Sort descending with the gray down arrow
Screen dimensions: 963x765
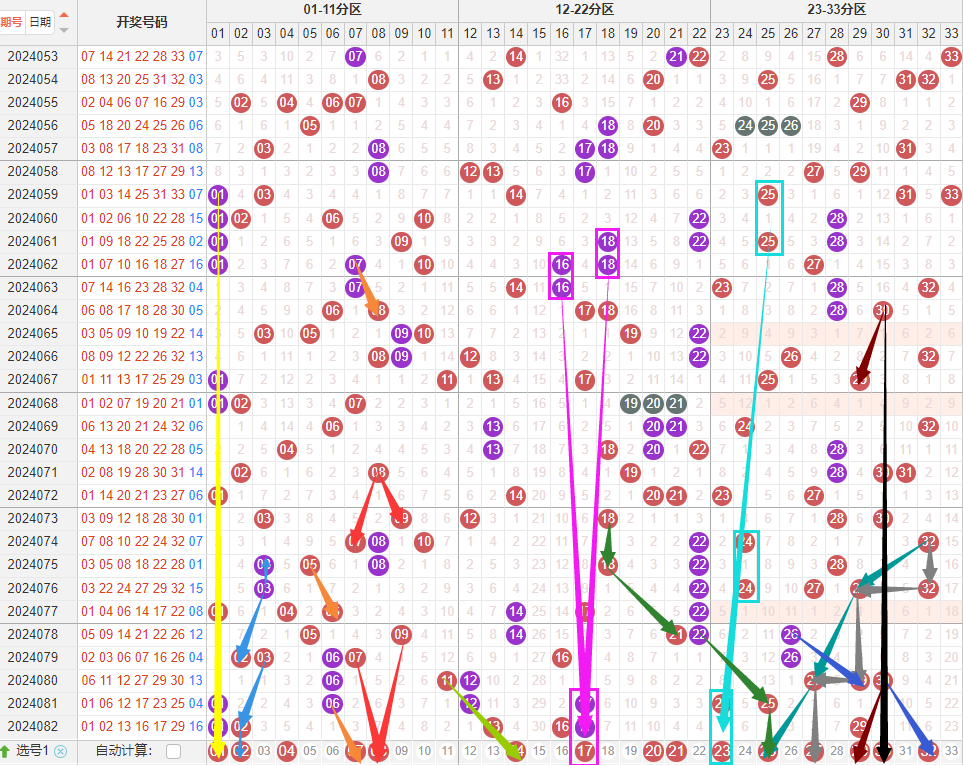tap(65, 30)
